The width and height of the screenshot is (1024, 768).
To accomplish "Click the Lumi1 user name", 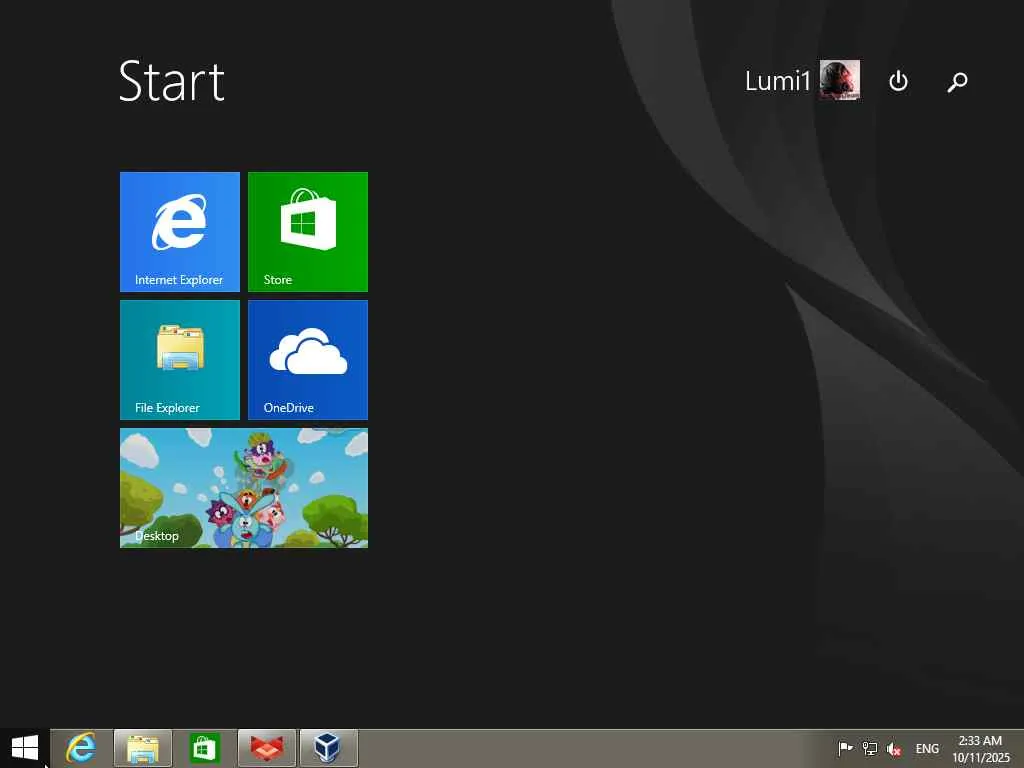I will click(x=777, y=81).
